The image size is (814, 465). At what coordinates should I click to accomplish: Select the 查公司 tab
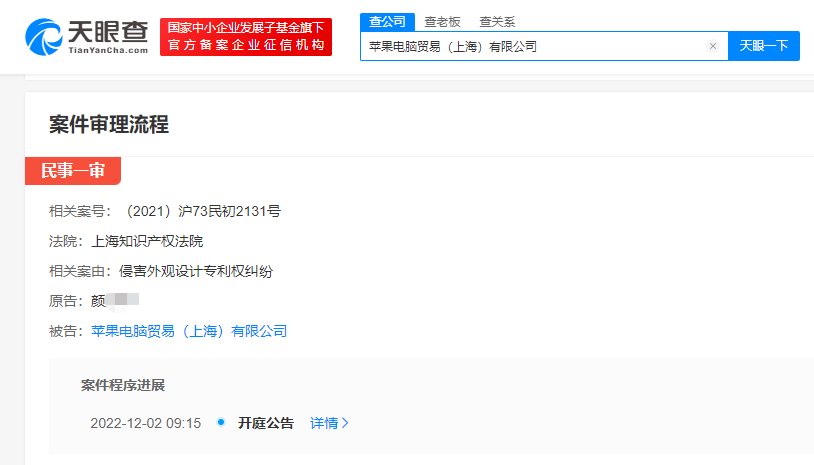coord(387,22)
